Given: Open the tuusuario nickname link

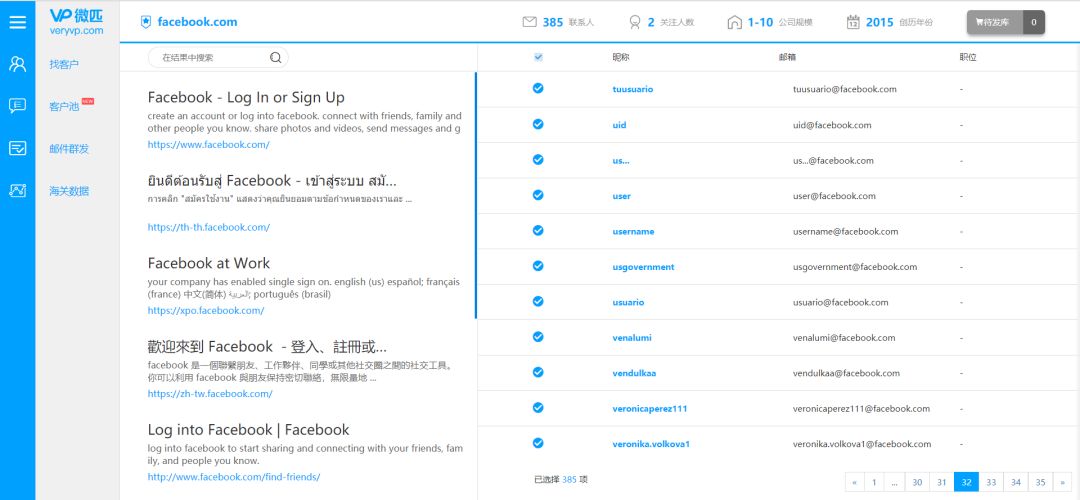Looking at the screenshot, I should pyautogui.click(x=632, y=90).
